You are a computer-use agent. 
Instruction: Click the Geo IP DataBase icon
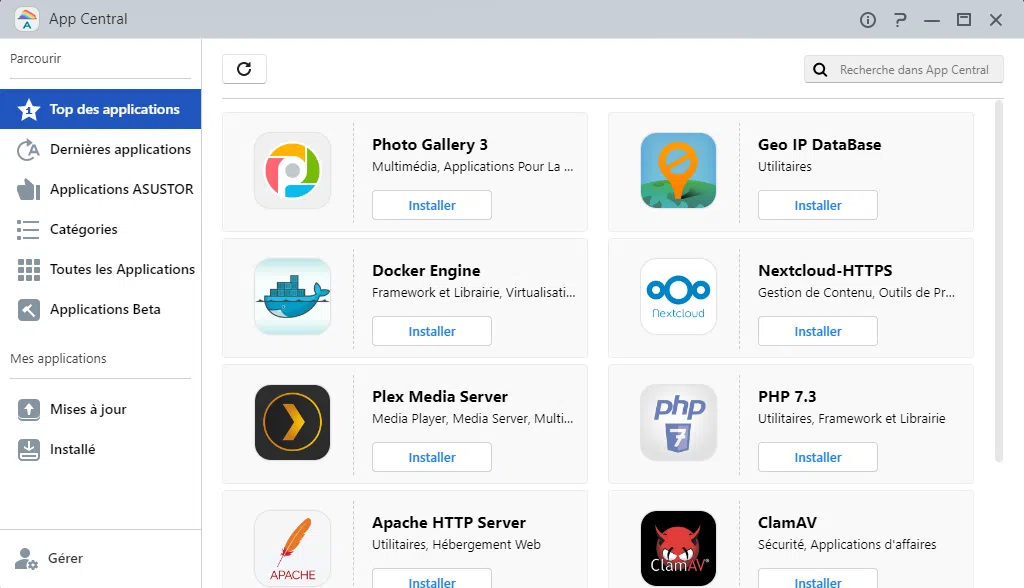(678, 170)
